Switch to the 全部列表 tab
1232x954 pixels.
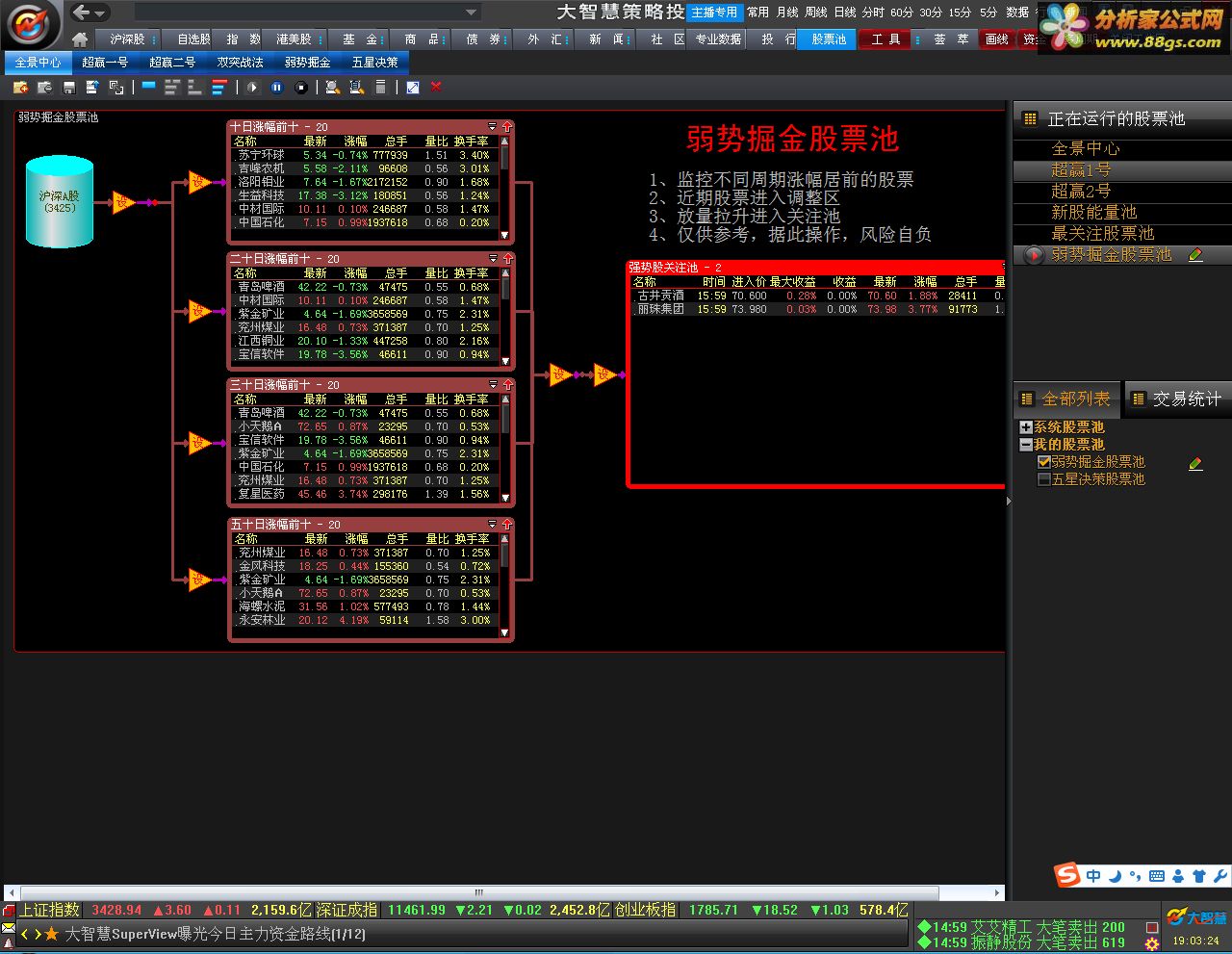[1067, 399]
